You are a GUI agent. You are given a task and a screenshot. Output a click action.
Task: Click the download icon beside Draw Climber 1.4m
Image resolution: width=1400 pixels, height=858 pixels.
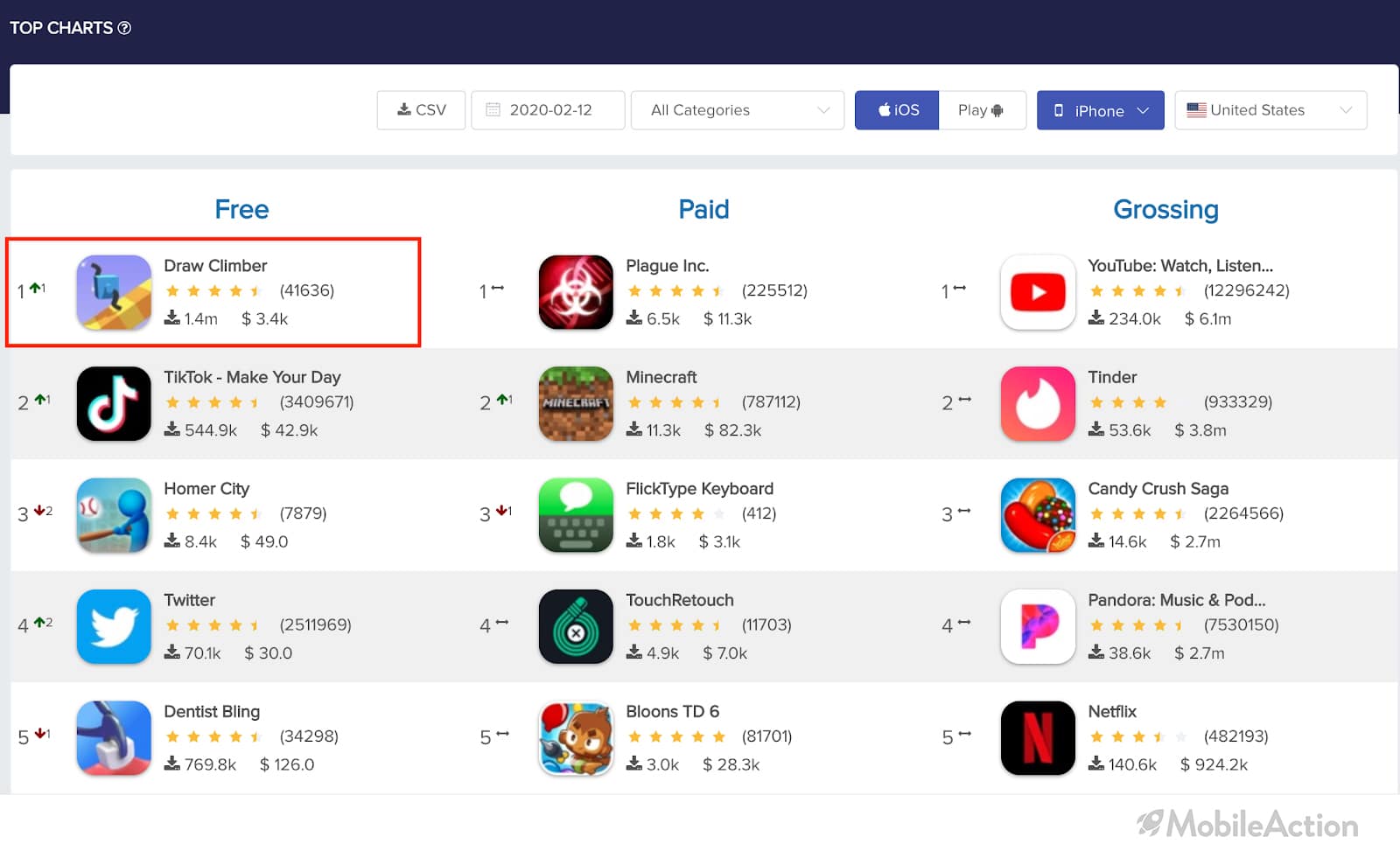tap(171, 317)
